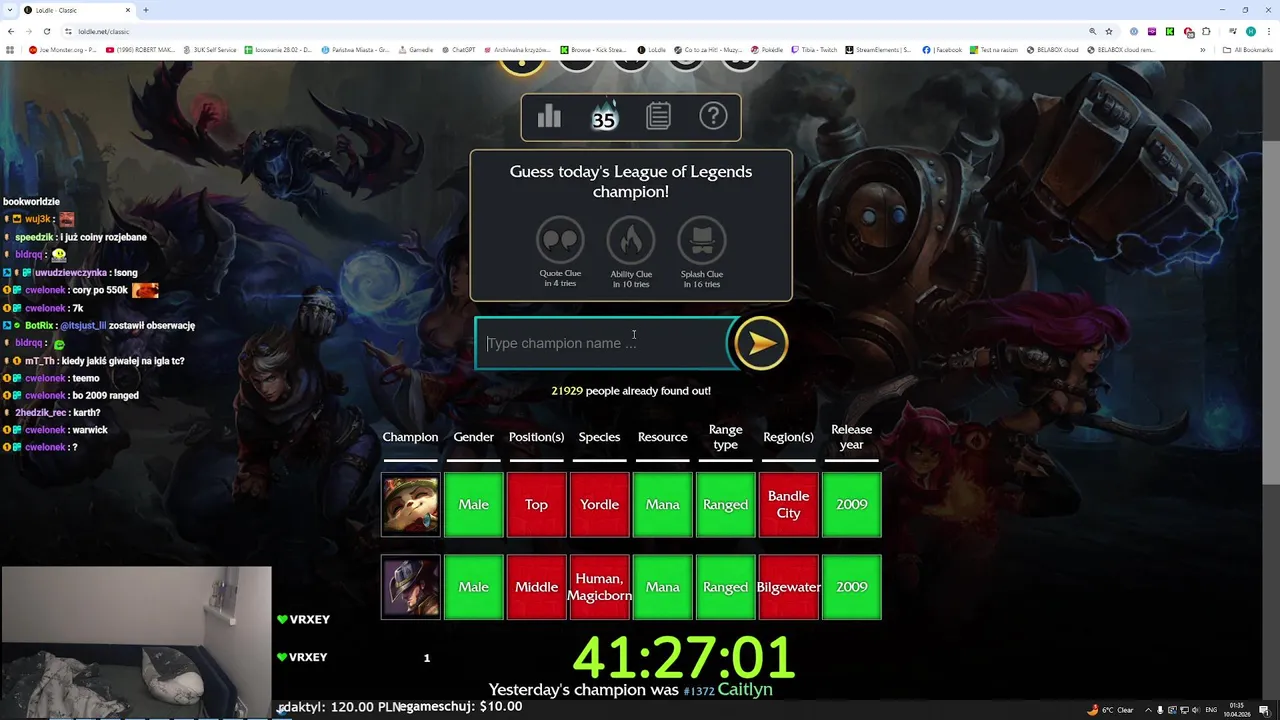Expand the tab search dropdown arrow
This screenshot has width=1280, height=720.
[x=8, y=10]
